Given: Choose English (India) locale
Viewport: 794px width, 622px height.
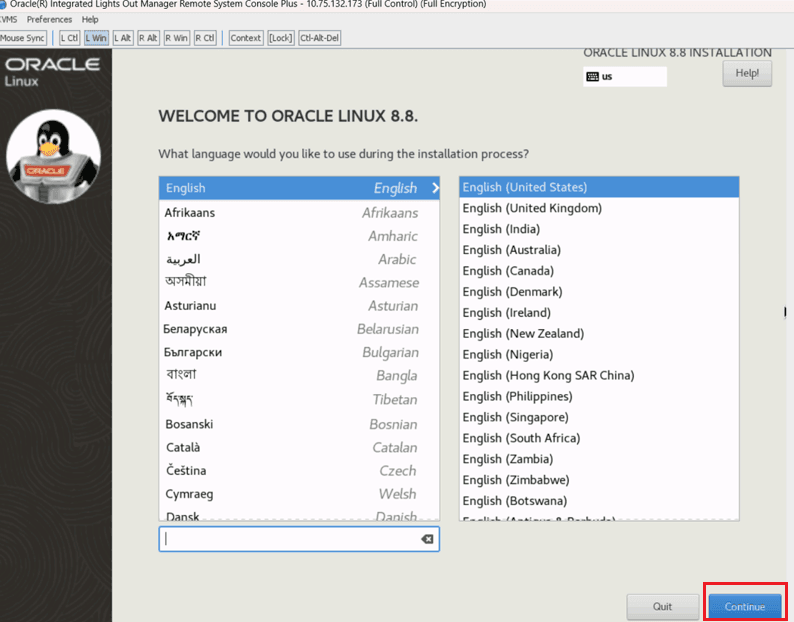Looking at the screenshot, I should tap(599, 229).
